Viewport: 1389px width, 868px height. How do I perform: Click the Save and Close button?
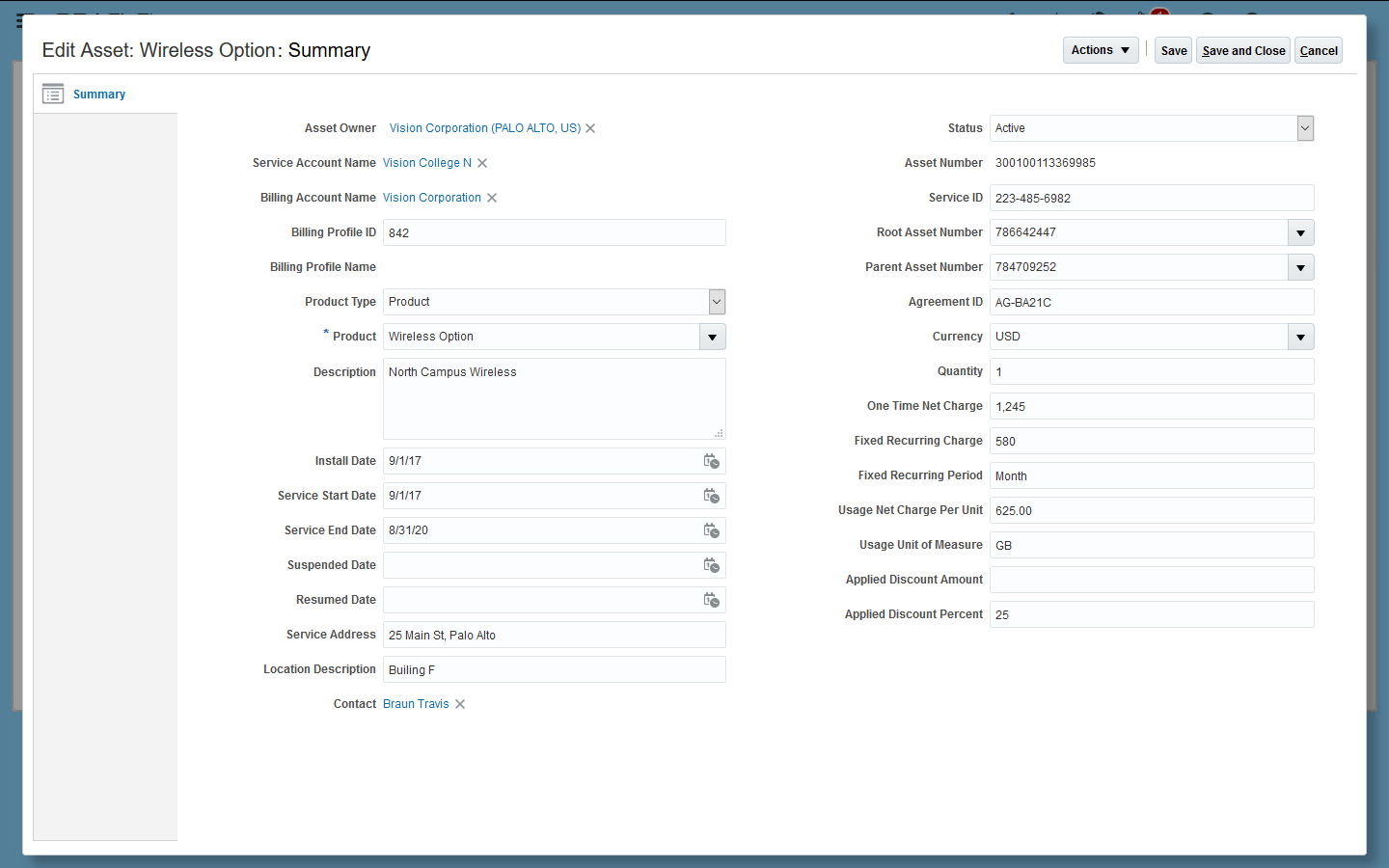[1243, 51]
